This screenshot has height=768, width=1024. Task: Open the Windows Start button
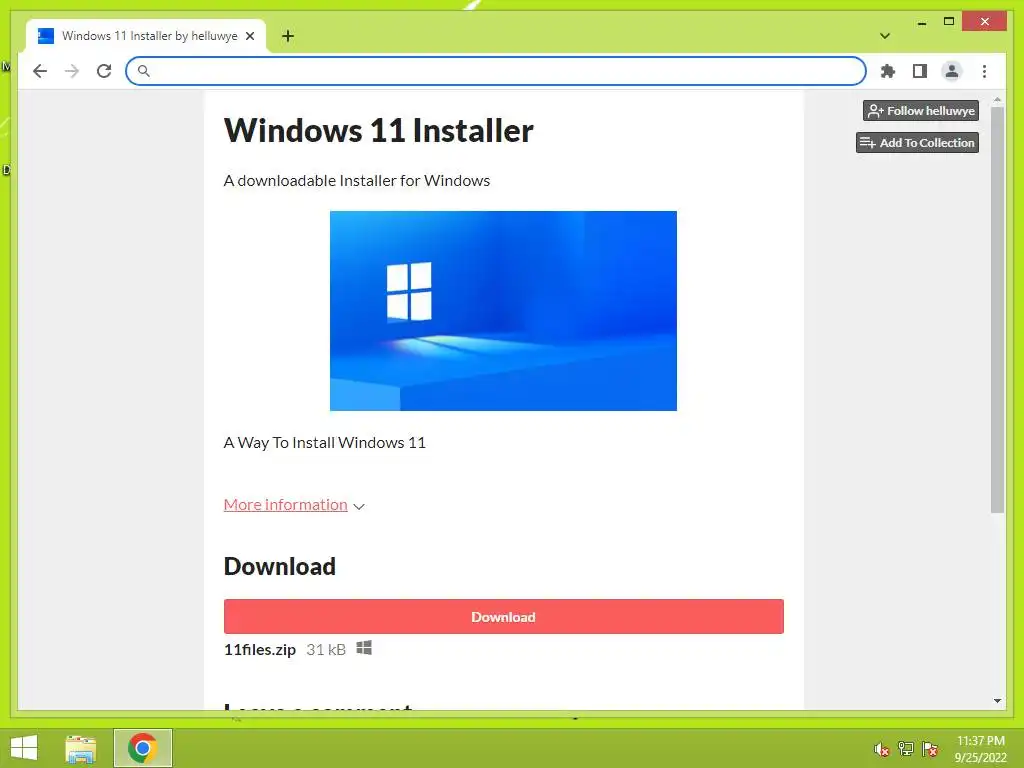[24, 748]
